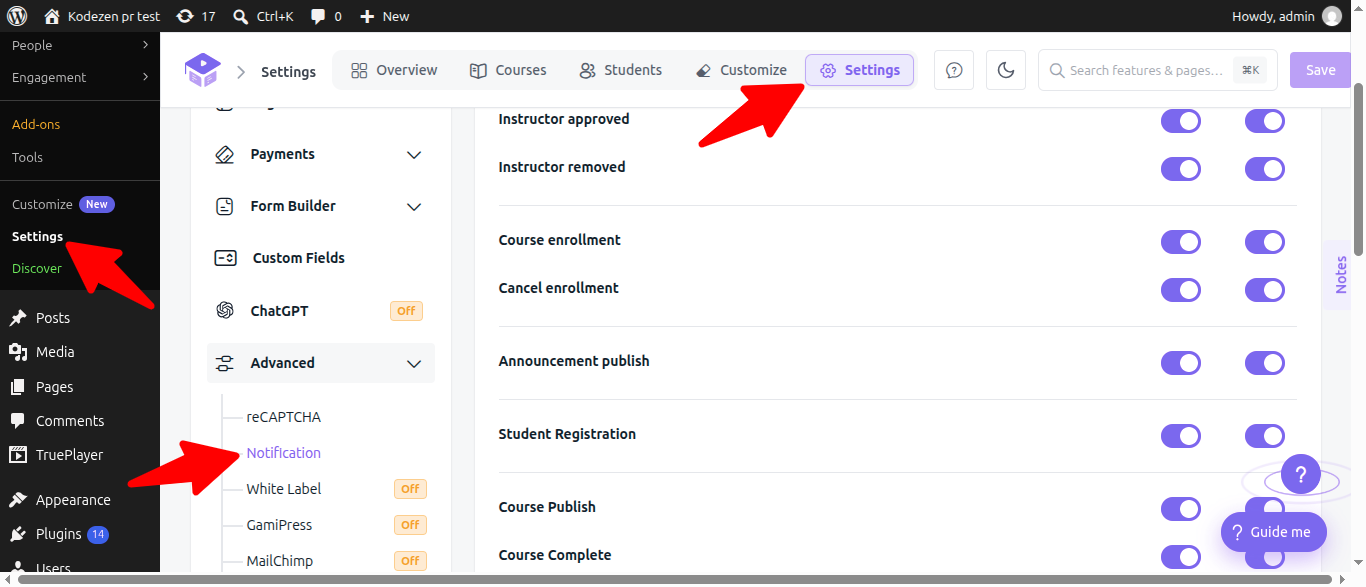Select the Settings tab in the header
Image resolution: width=1366 pixels, height=587 pixels.
click(x=860, y=70)
